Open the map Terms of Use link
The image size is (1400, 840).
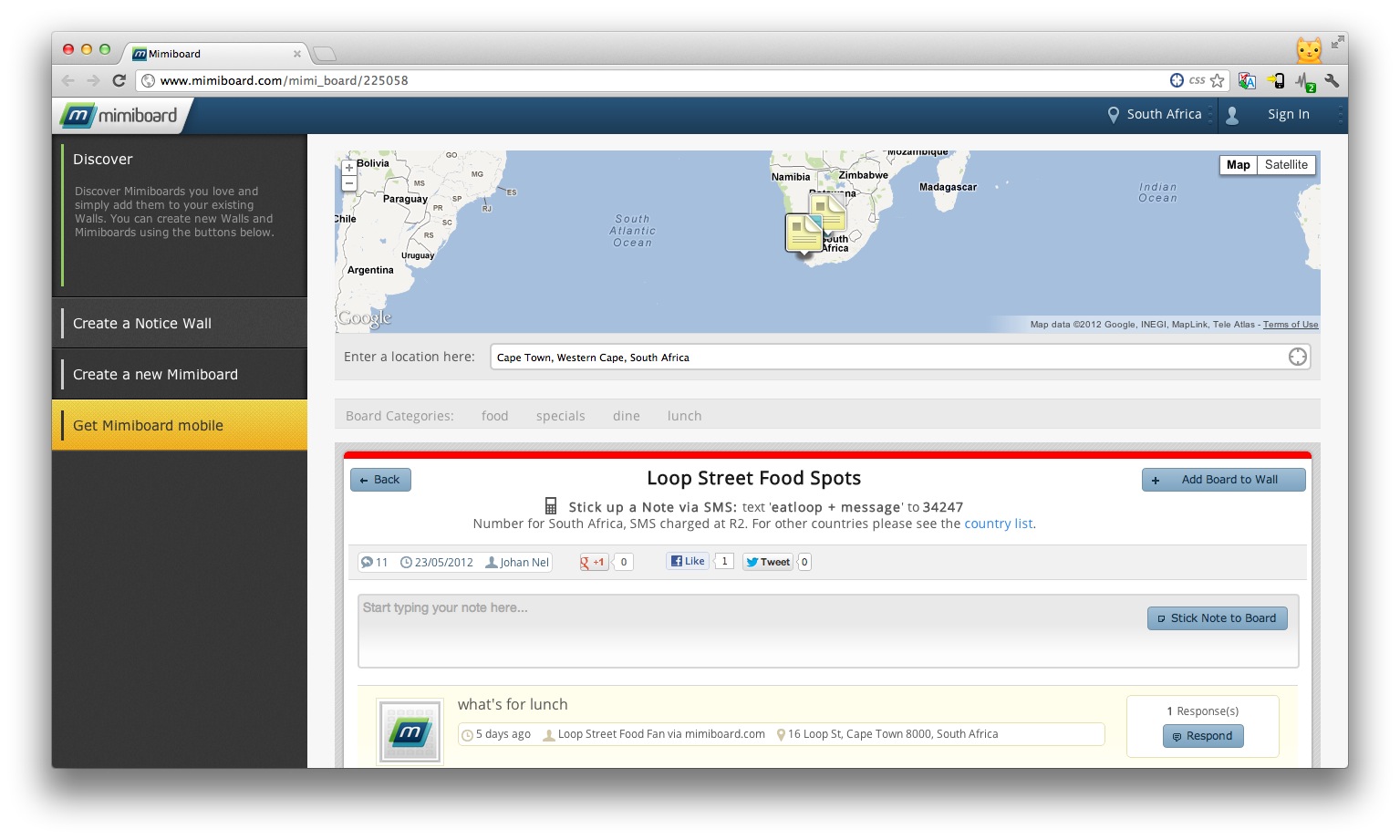[x=1290, y=325]
